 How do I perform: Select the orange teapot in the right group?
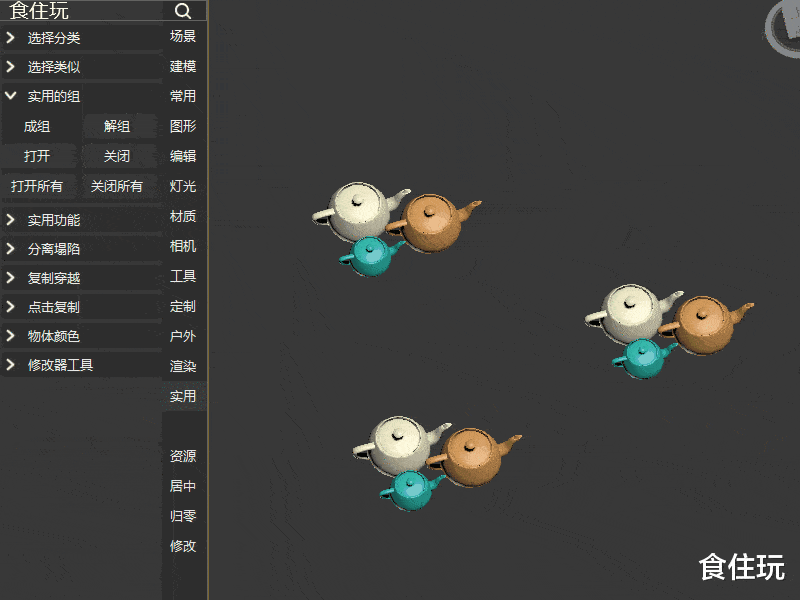click(x=707, y=324)
